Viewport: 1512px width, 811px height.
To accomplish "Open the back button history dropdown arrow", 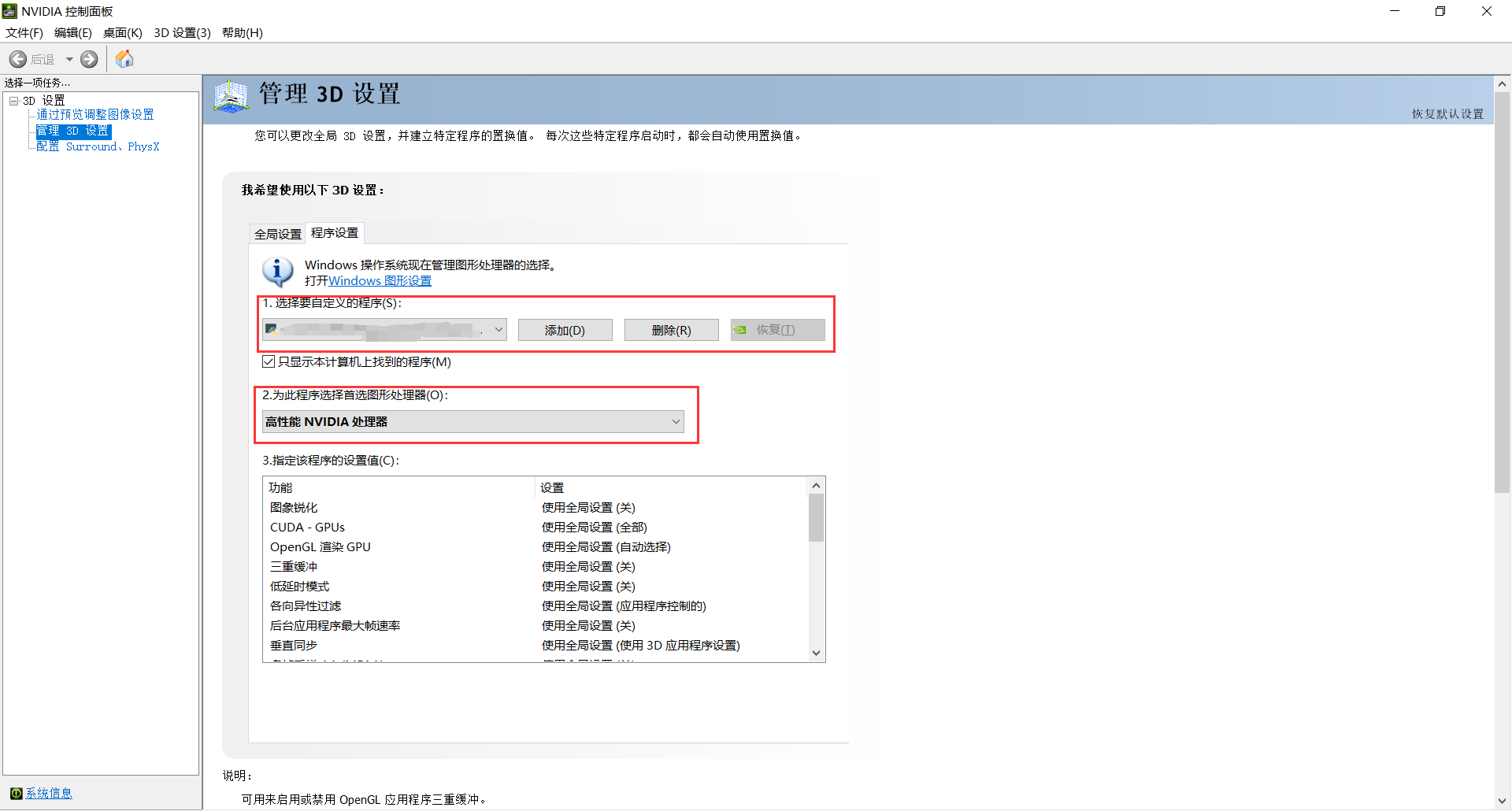I will (x=69, y=58).
